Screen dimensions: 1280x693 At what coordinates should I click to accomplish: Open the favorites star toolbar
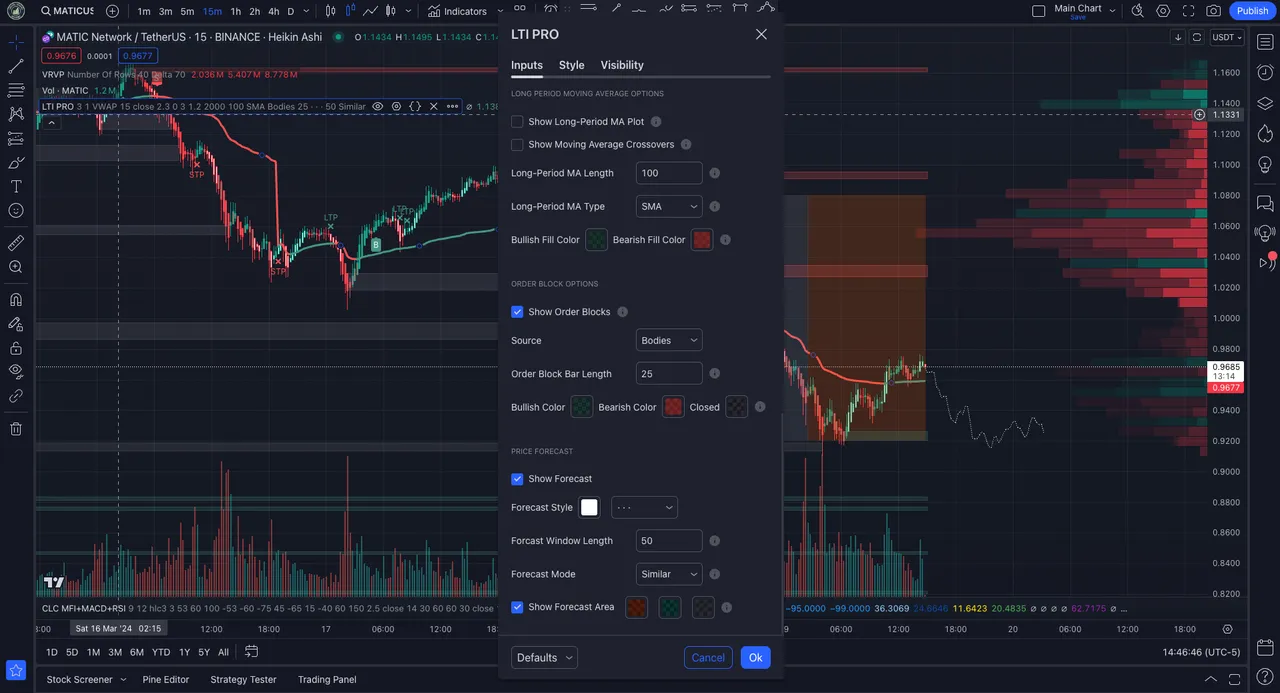tap(15, 670)
